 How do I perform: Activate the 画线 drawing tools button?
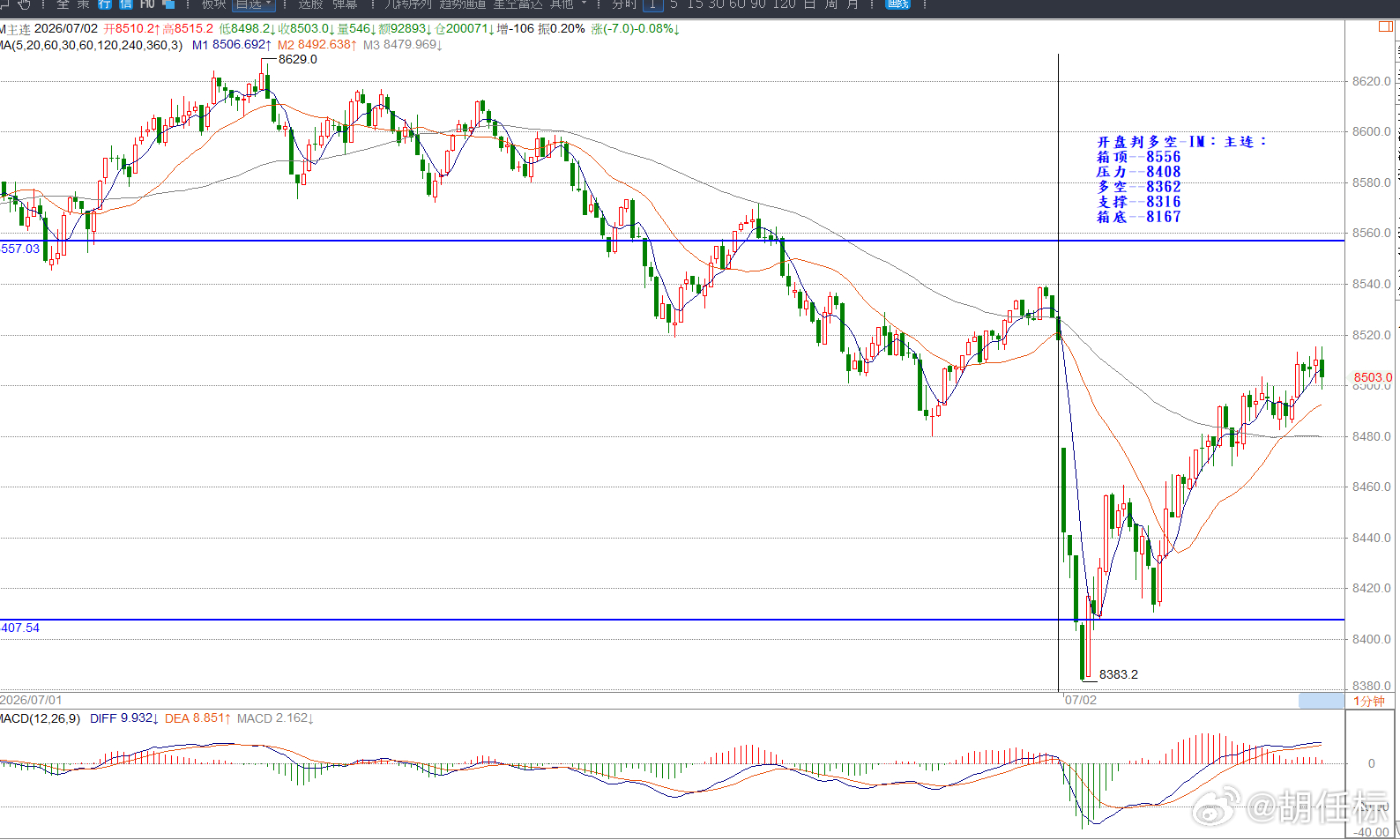pyautogui.click(x=897, y=4)
